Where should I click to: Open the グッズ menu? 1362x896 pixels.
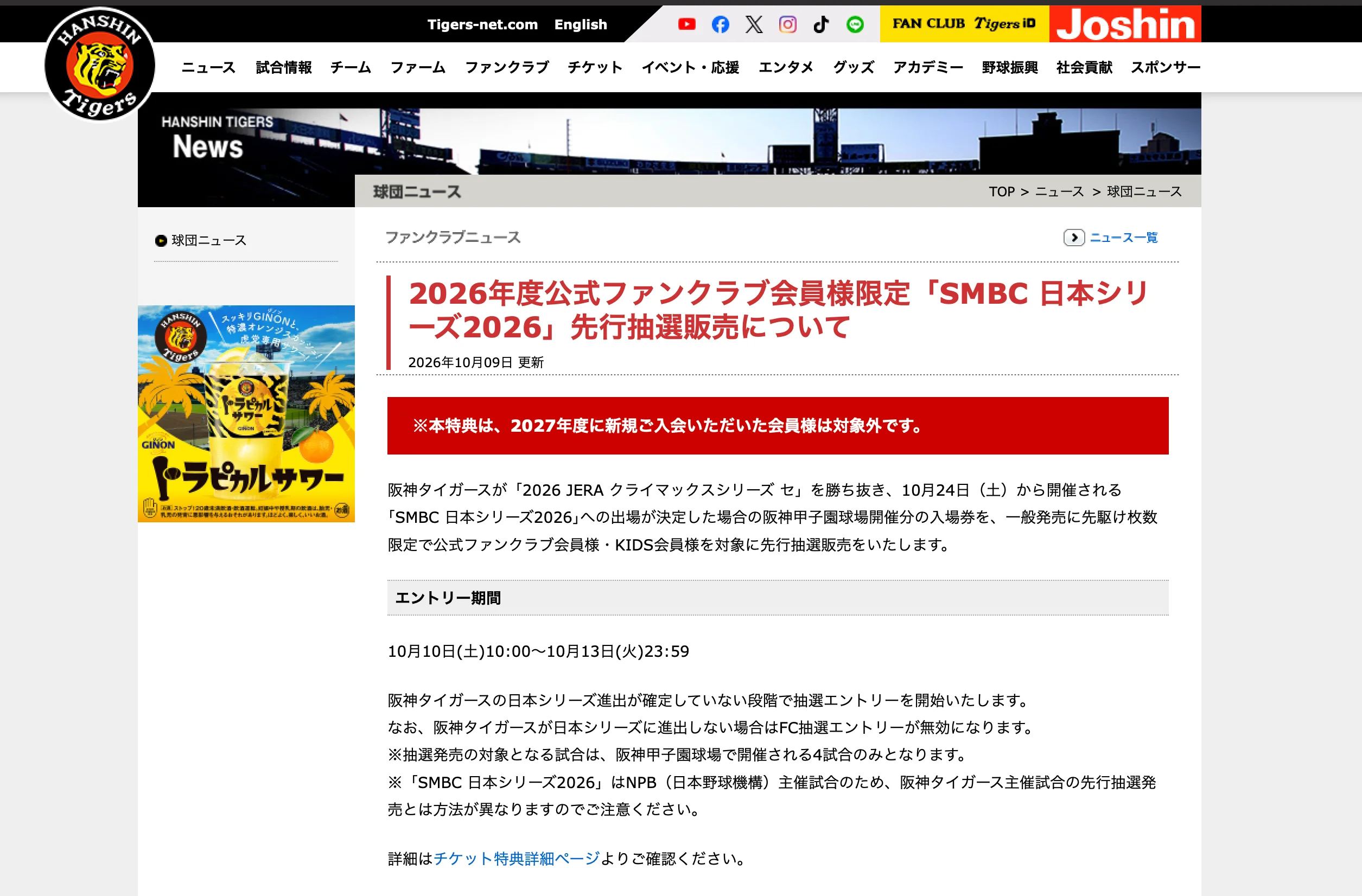tap(853, 67)
